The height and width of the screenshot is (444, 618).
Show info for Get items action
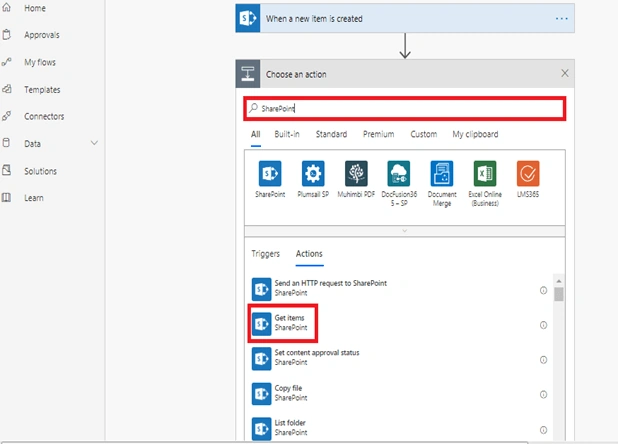pyautogui.click(x=543, y=325)
